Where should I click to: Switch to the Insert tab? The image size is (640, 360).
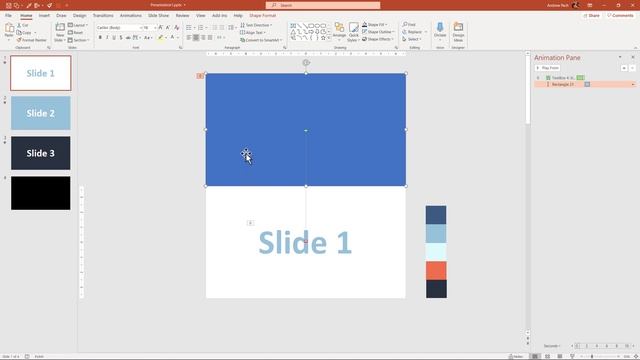tap(44, 16)
